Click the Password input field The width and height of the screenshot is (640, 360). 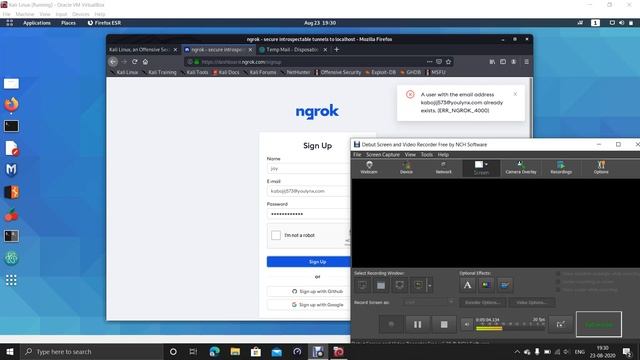coord(309,214)
